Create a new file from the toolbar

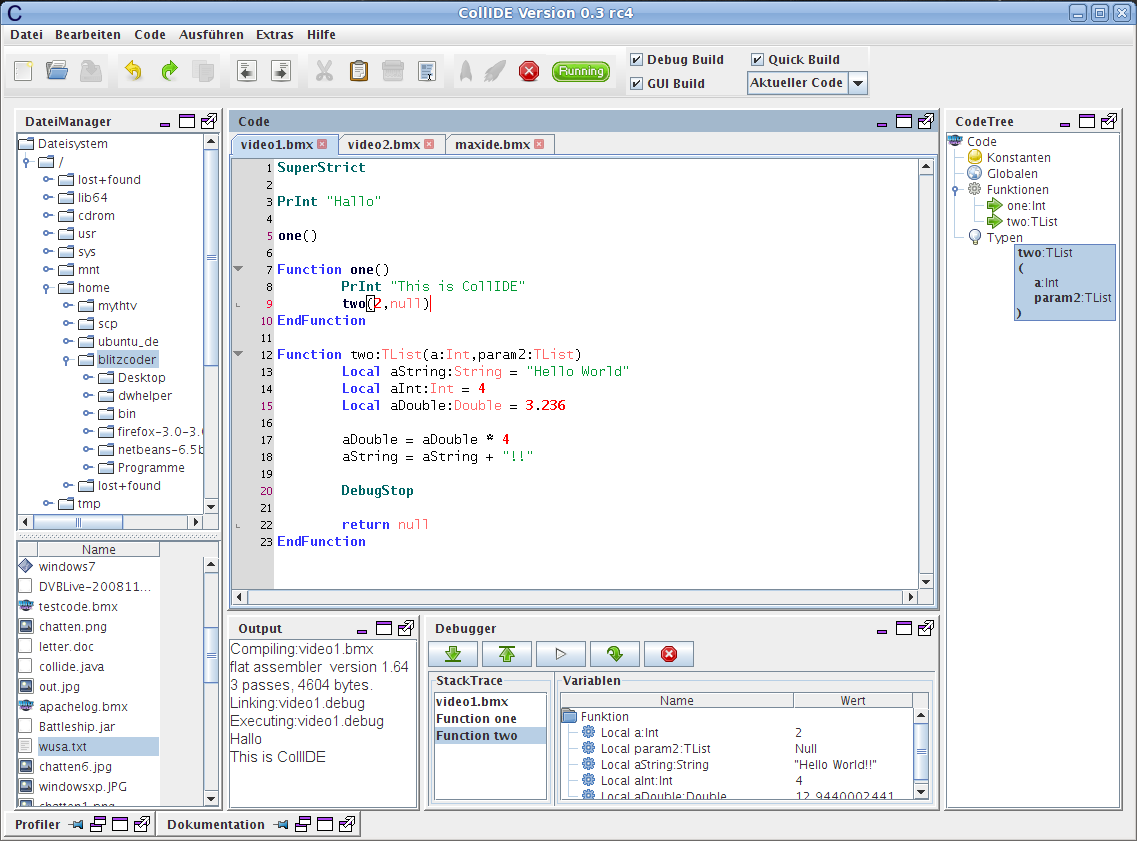click(x=24, y=71)
